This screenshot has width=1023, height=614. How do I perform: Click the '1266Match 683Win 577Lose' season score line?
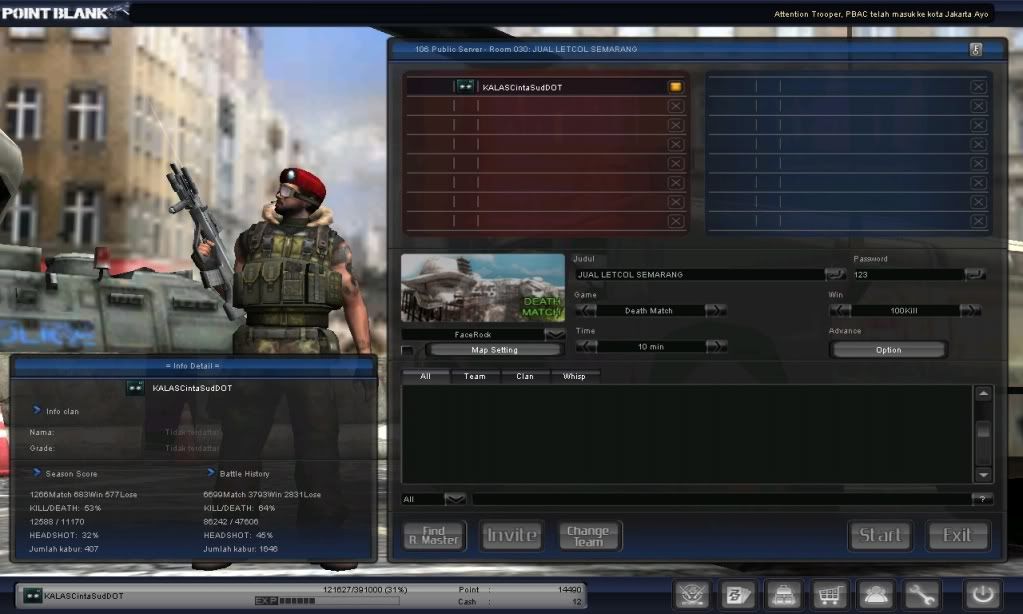click(x=84, y=495)
